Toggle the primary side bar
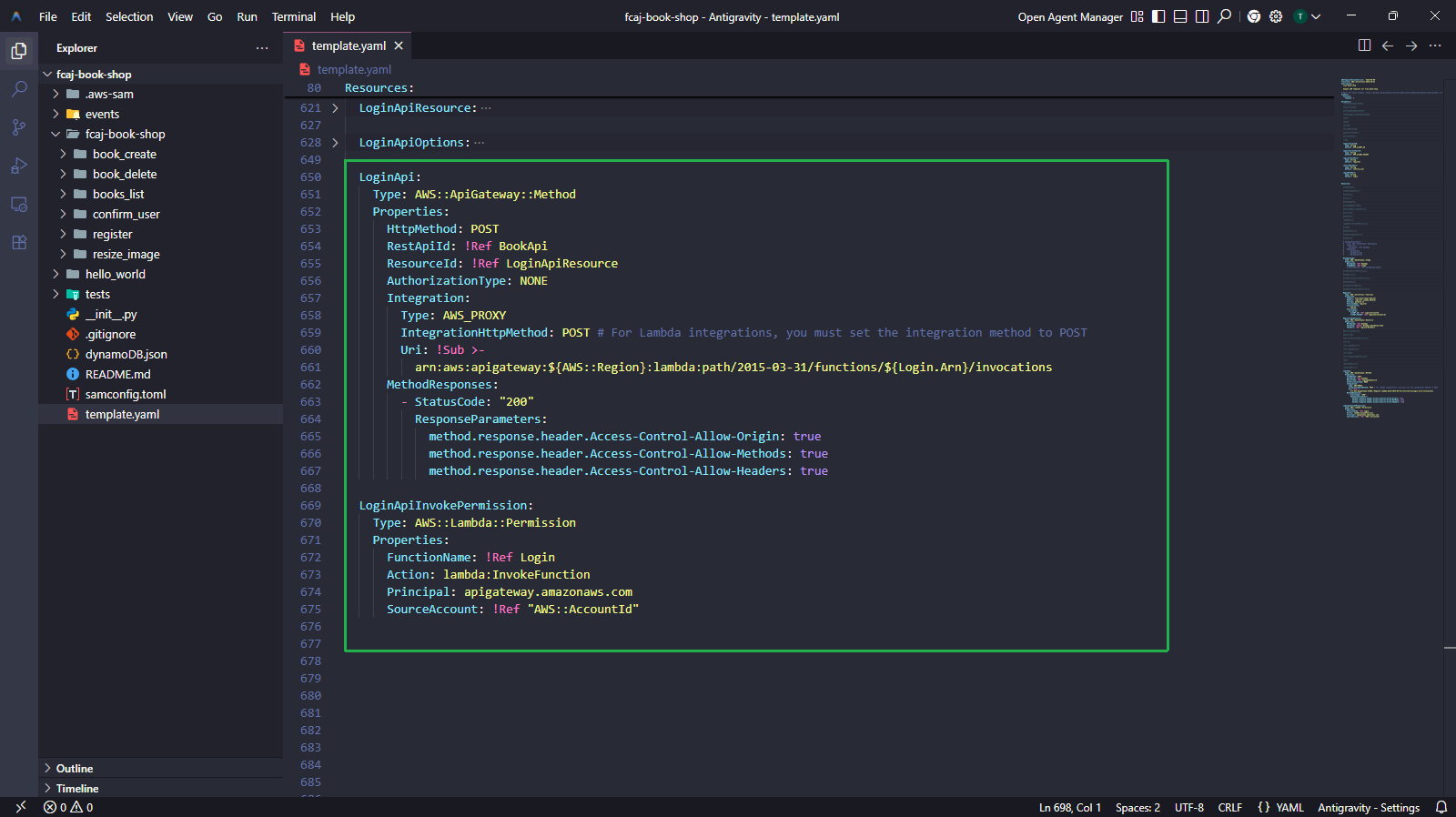 [x=1158, y=16]
